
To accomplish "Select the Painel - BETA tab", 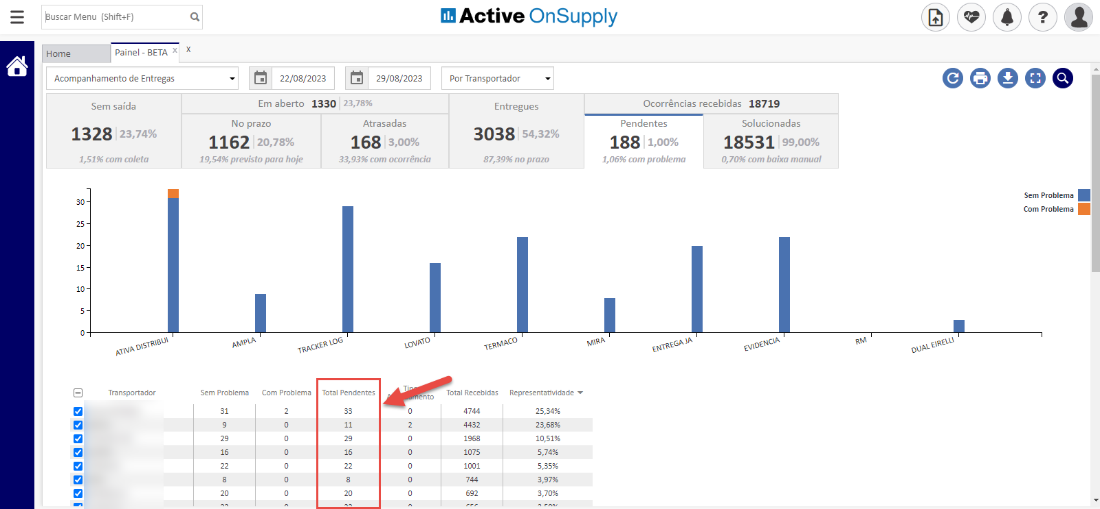I will (146, 53).
